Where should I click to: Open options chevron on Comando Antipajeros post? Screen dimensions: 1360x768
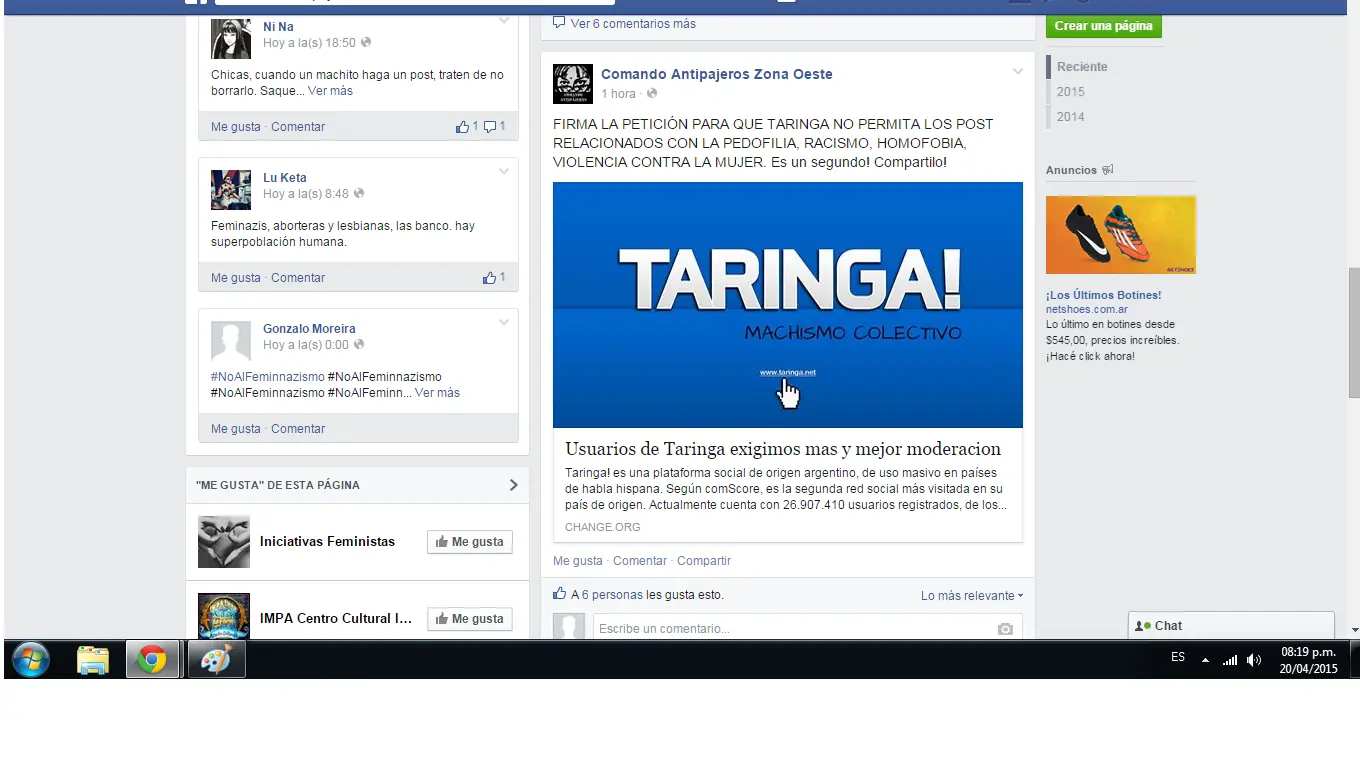[x=1018, y=72]
